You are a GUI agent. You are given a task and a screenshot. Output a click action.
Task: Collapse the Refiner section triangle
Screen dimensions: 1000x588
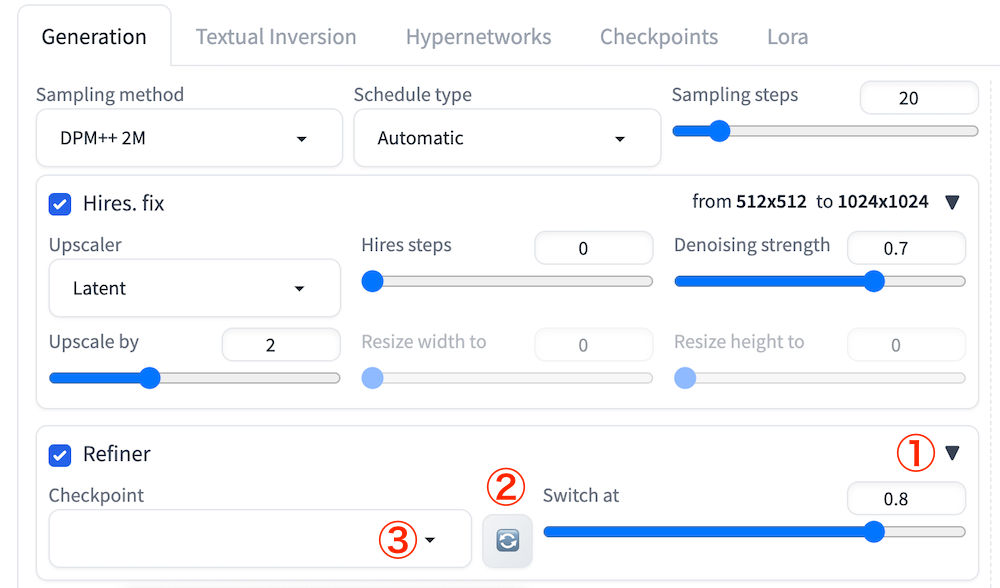tap(952, 453)
